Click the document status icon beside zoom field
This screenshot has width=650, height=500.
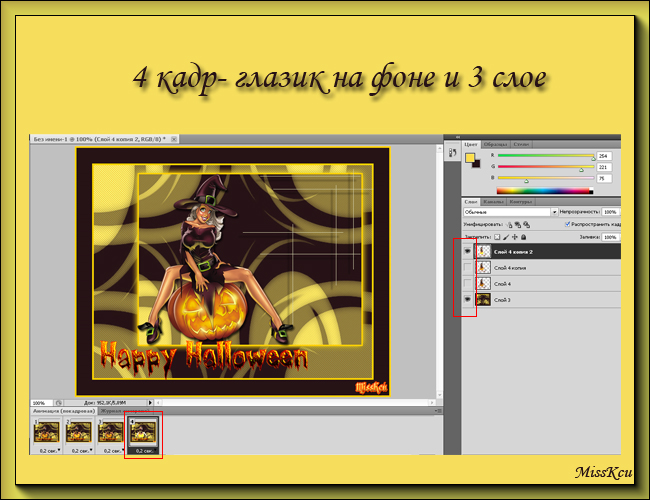point(59,403)
